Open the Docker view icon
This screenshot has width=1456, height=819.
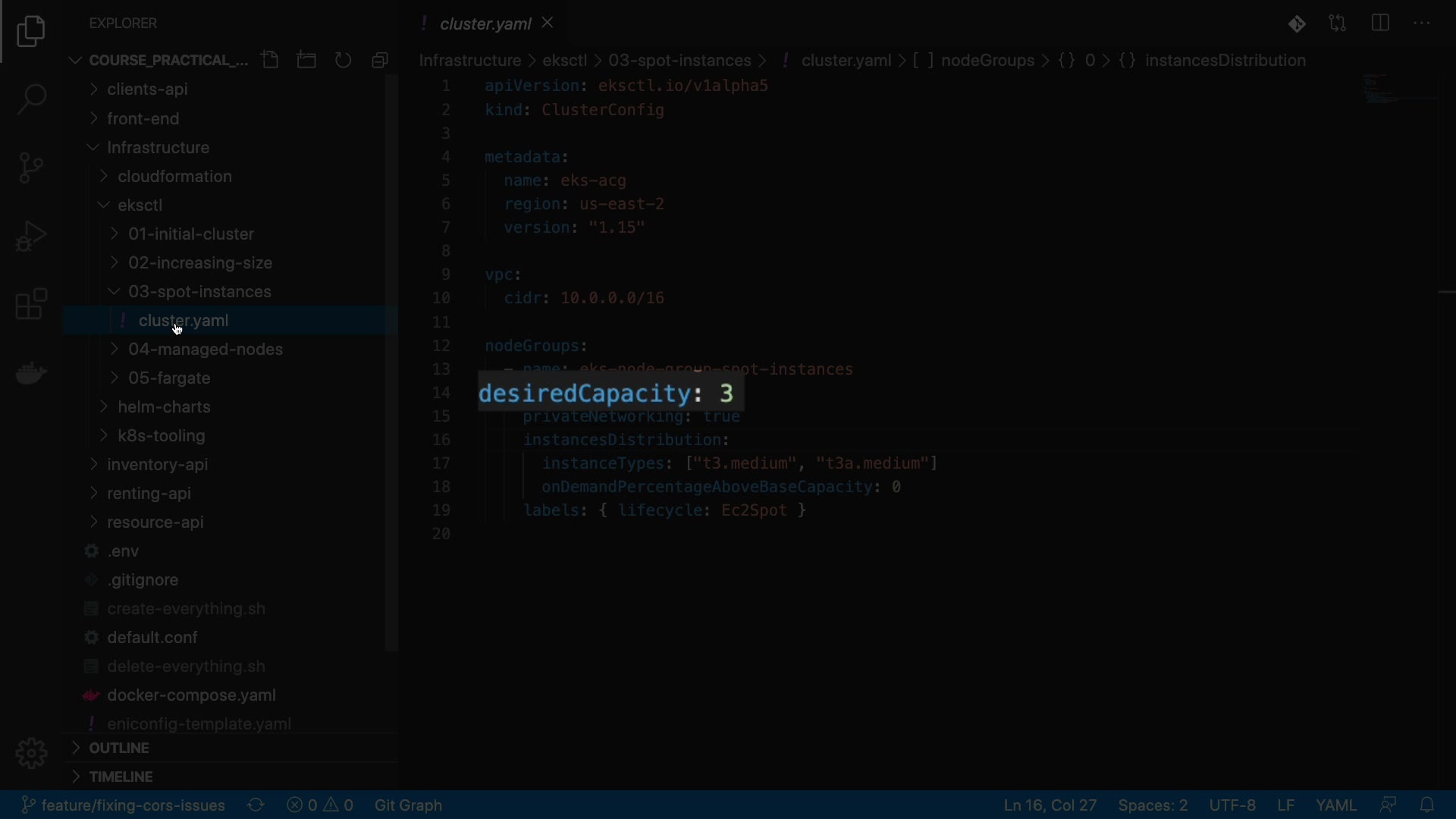[x=31, y=372]
